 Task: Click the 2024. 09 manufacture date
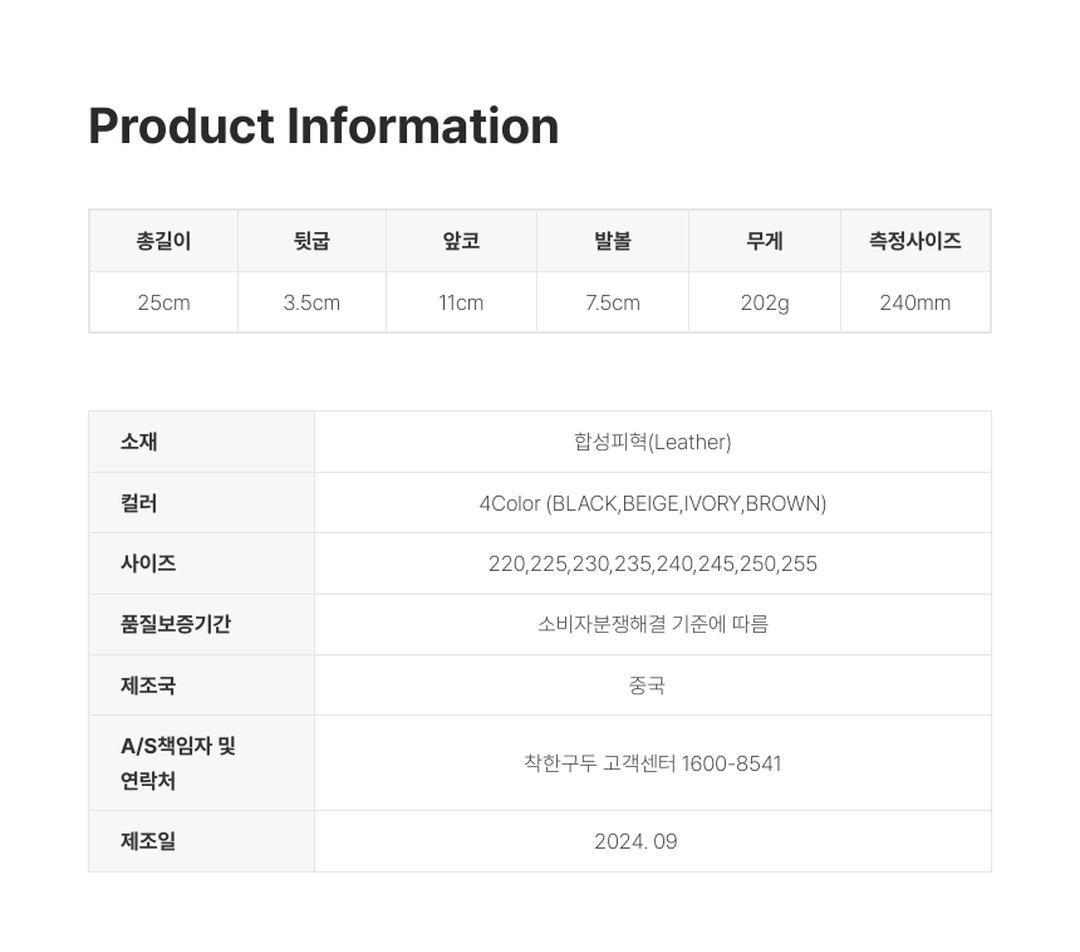(635, 842)
